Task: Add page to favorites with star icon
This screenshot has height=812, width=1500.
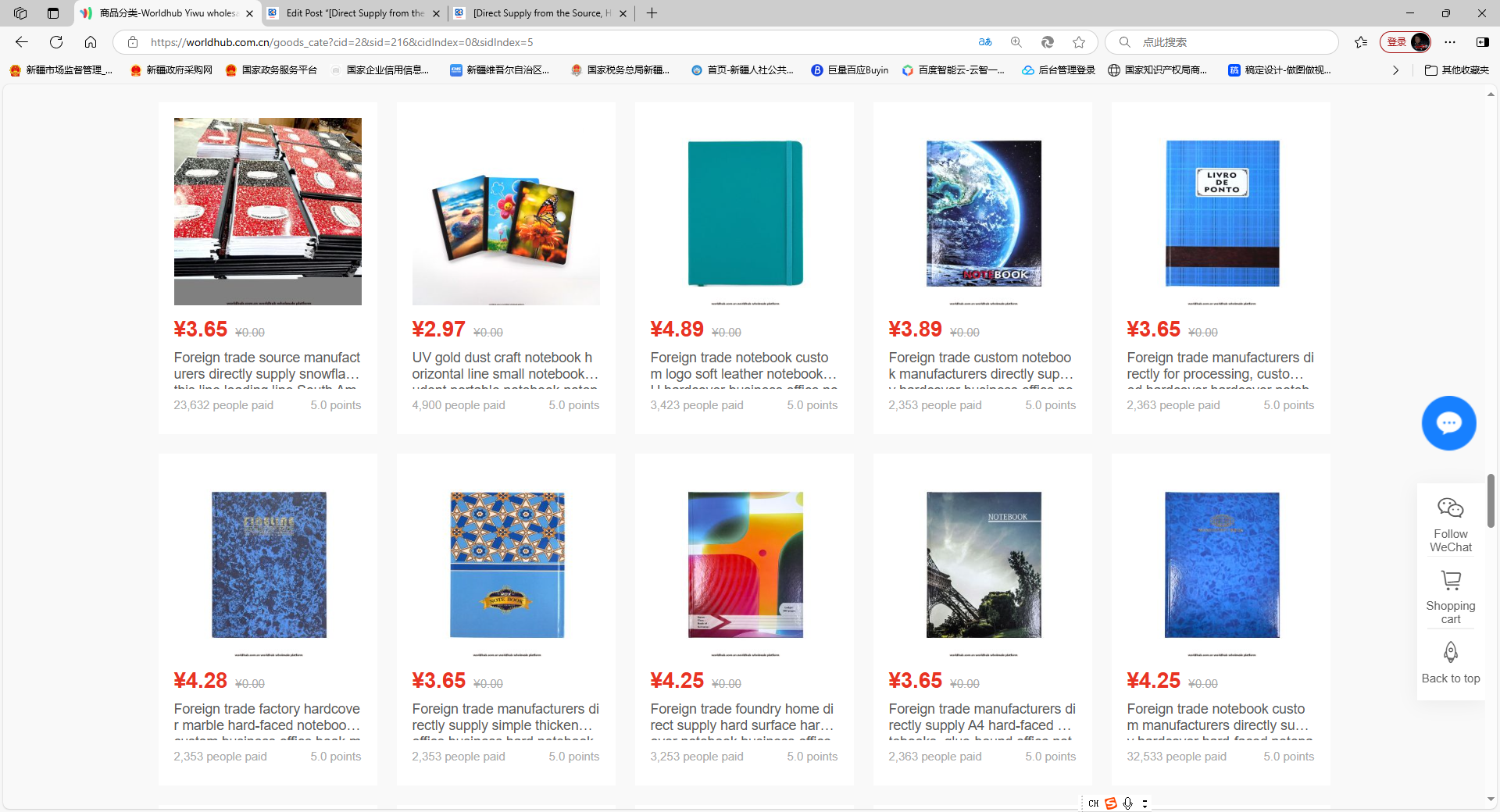Action: coord(1079,42)
